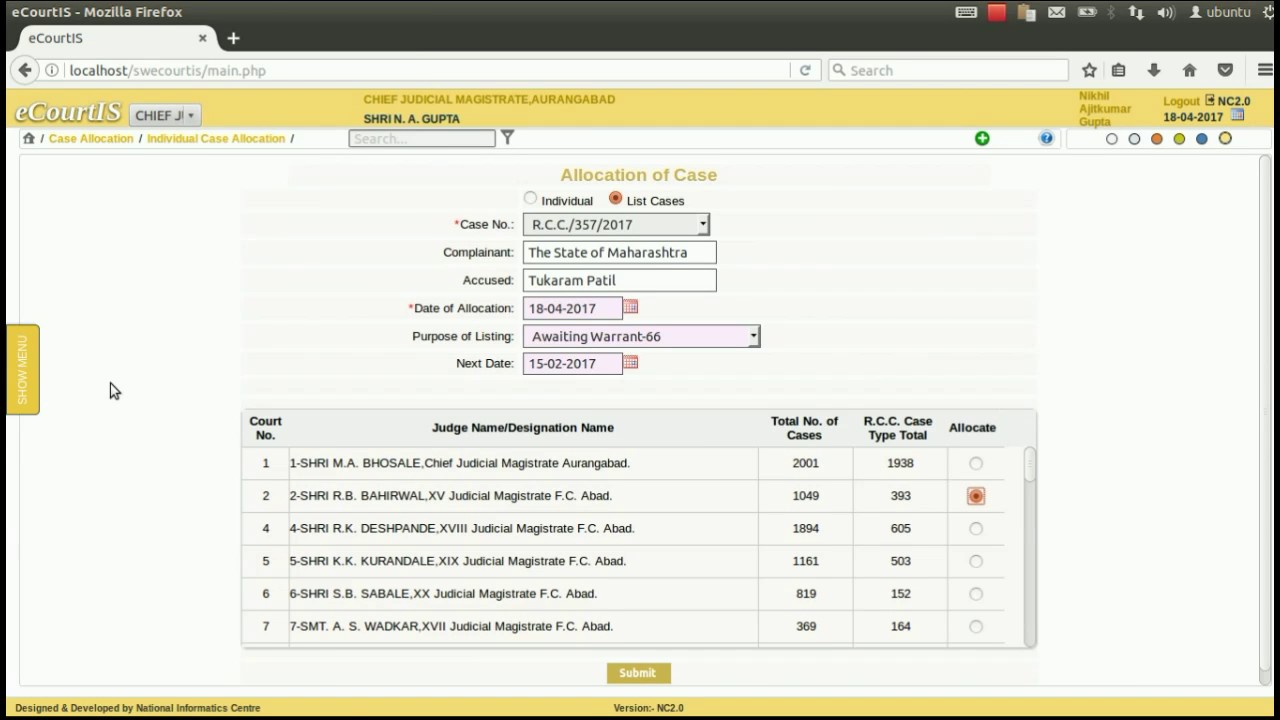
Task: Bookmark this page with star icon
Action: pyautogui.click(x=1089, y=70)
